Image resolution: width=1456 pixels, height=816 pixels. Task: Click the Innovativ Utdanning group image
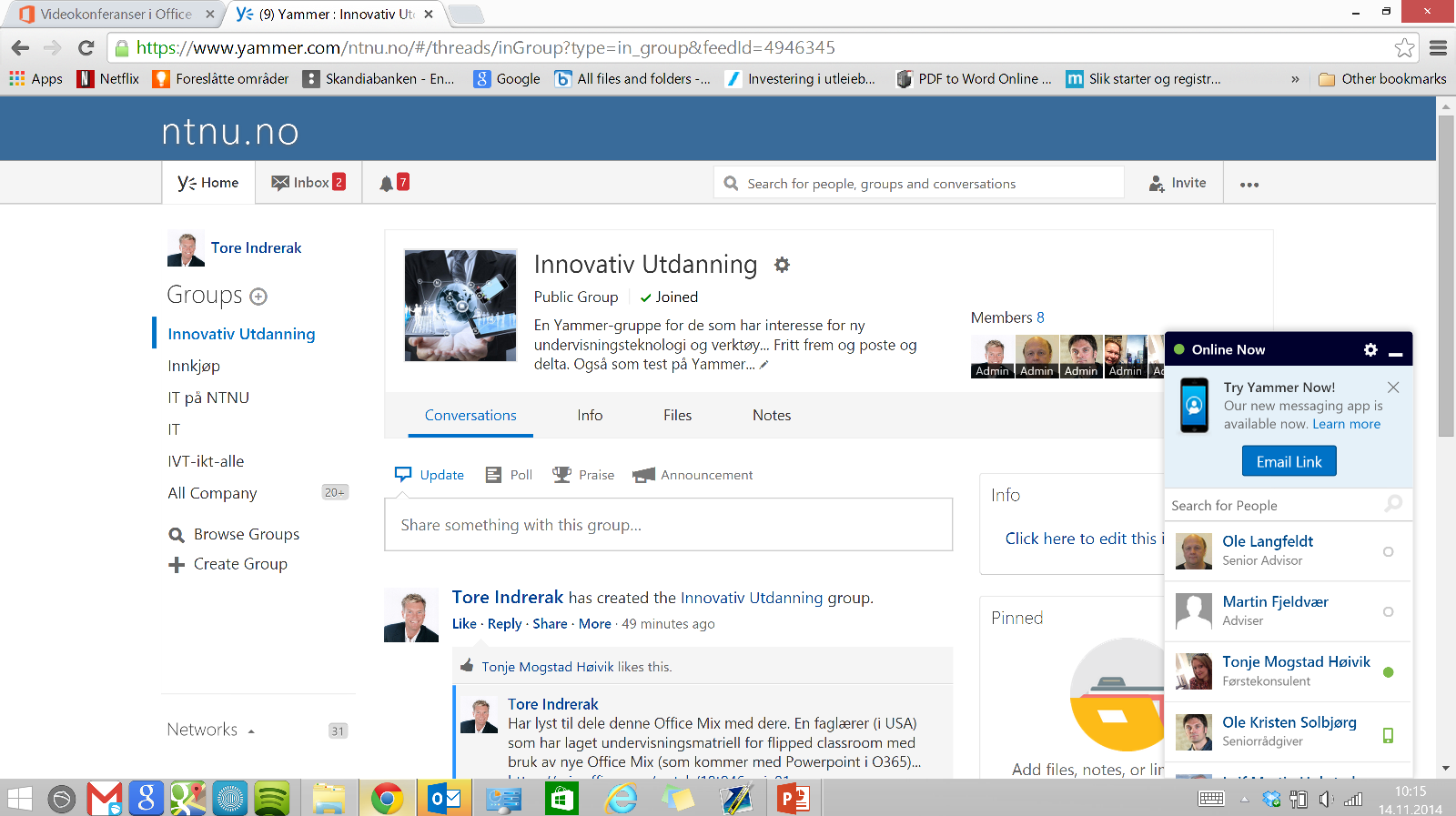tap(460, 306)
